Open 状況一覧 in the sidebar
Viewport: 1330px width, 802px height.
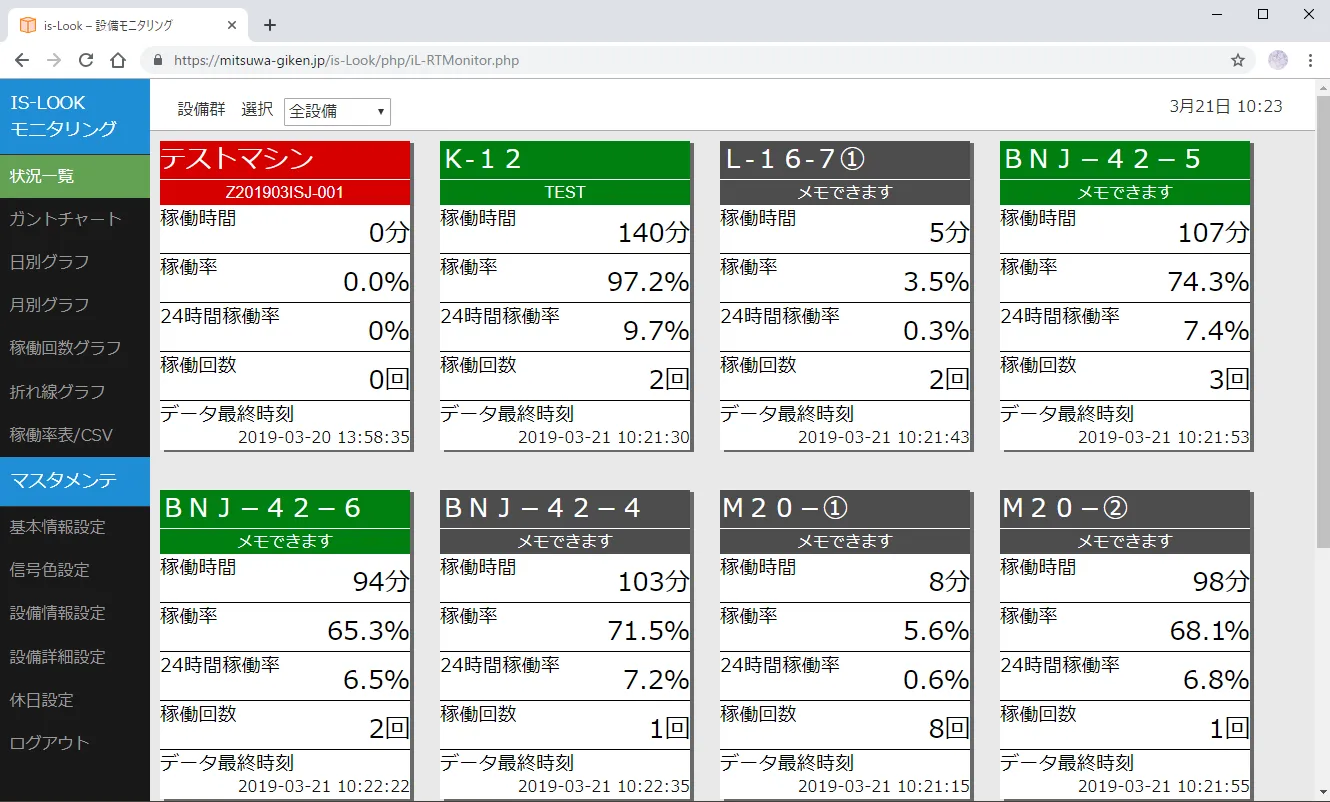point(75,176)
